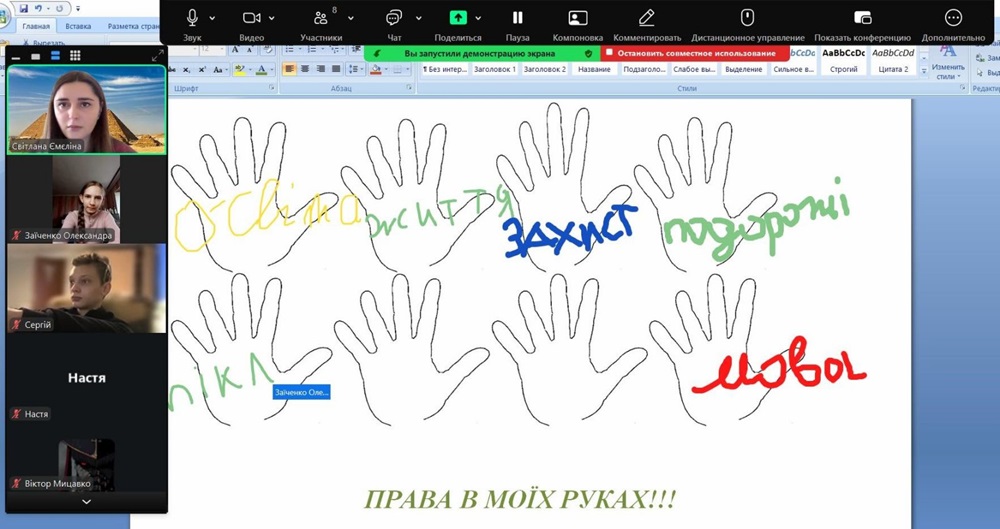Apply the Заголовок 2 style
1000x529 pixels.
click(x=545, y=69)
